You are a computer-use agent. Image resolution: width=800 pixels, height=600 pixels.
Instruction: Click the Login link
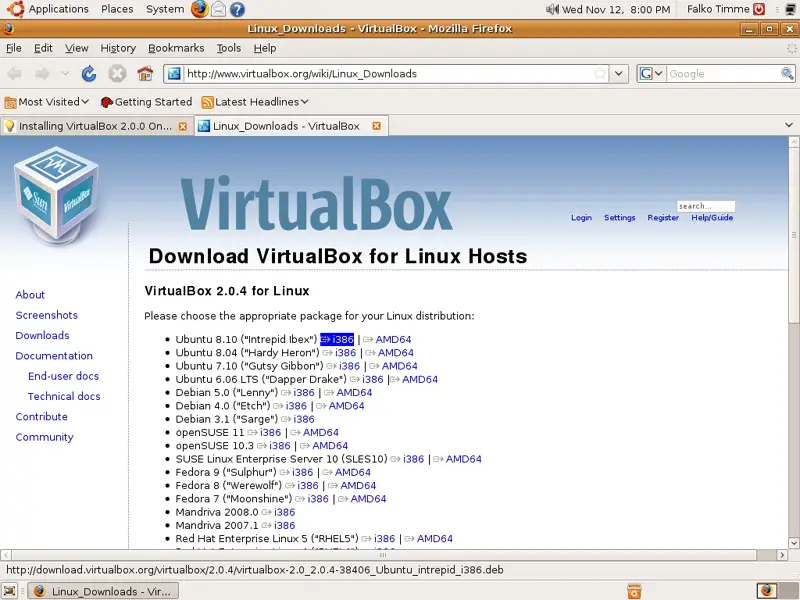(581, 217)
